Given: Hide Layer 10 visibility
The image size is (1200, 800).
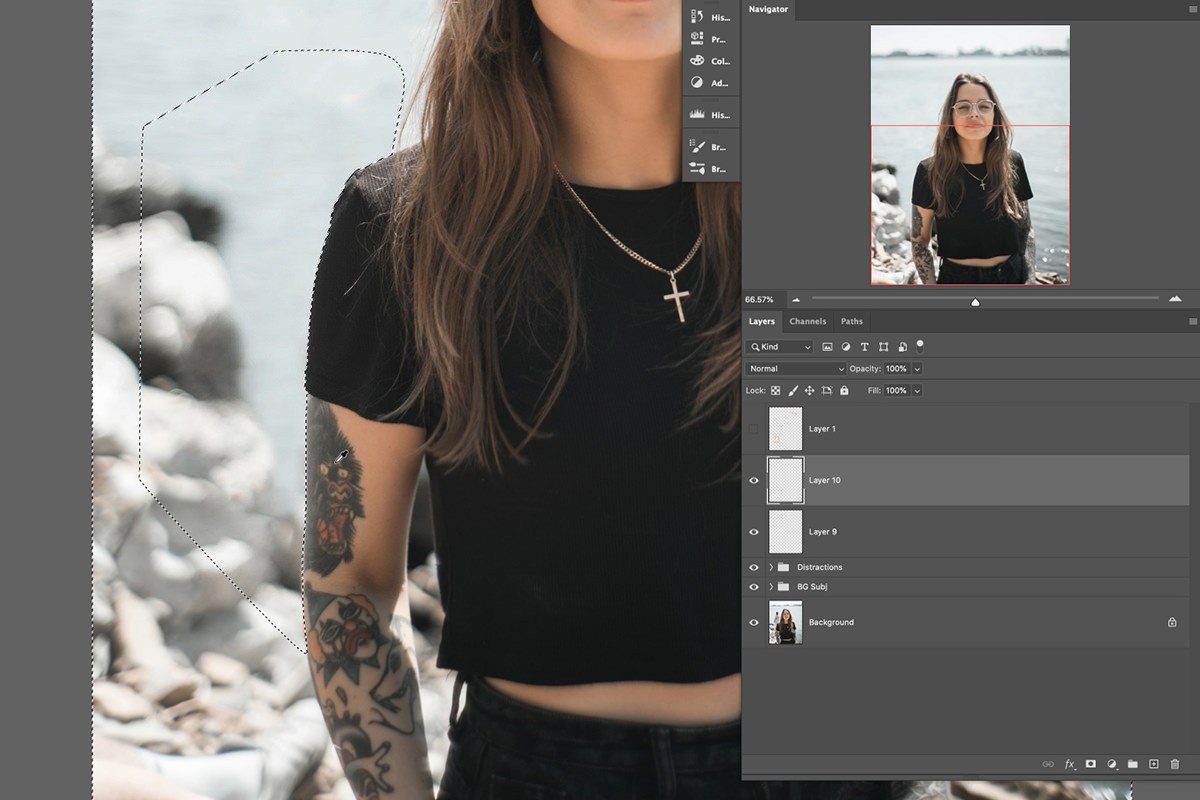Looking at the screenshot, I should coord(754,480).
